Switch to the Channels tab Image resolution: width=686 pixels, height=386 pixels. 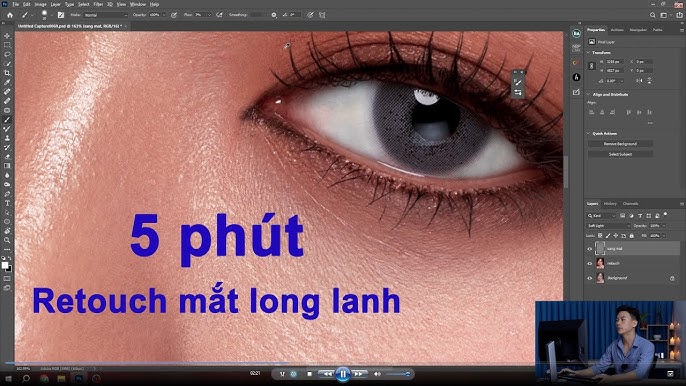630,204
